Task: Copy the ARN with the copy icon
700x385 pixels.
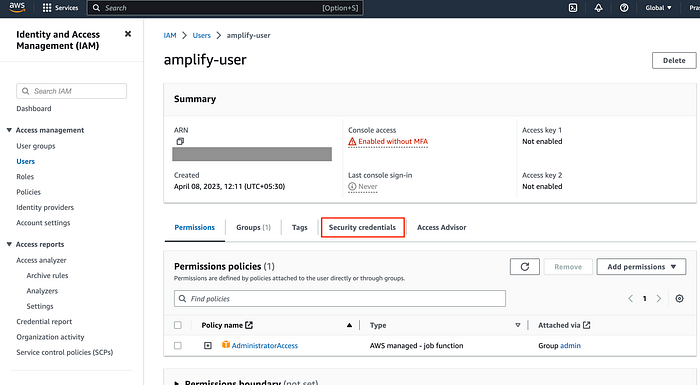Action: tap(180, 141)
